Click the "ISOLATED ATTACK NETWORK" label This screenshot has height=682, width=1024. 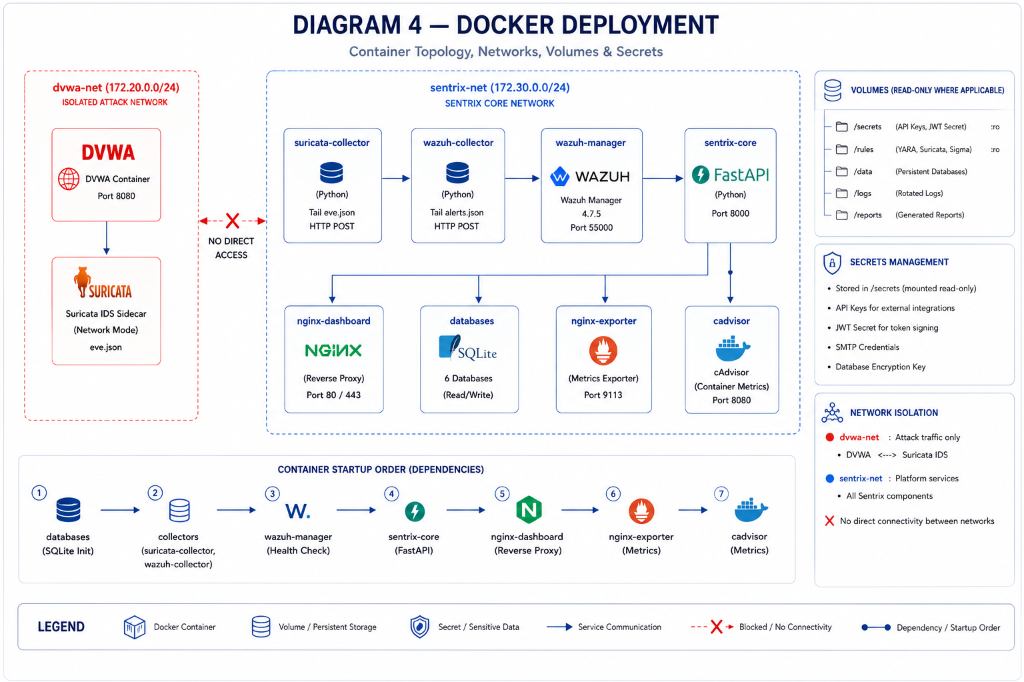coord(115,102)
